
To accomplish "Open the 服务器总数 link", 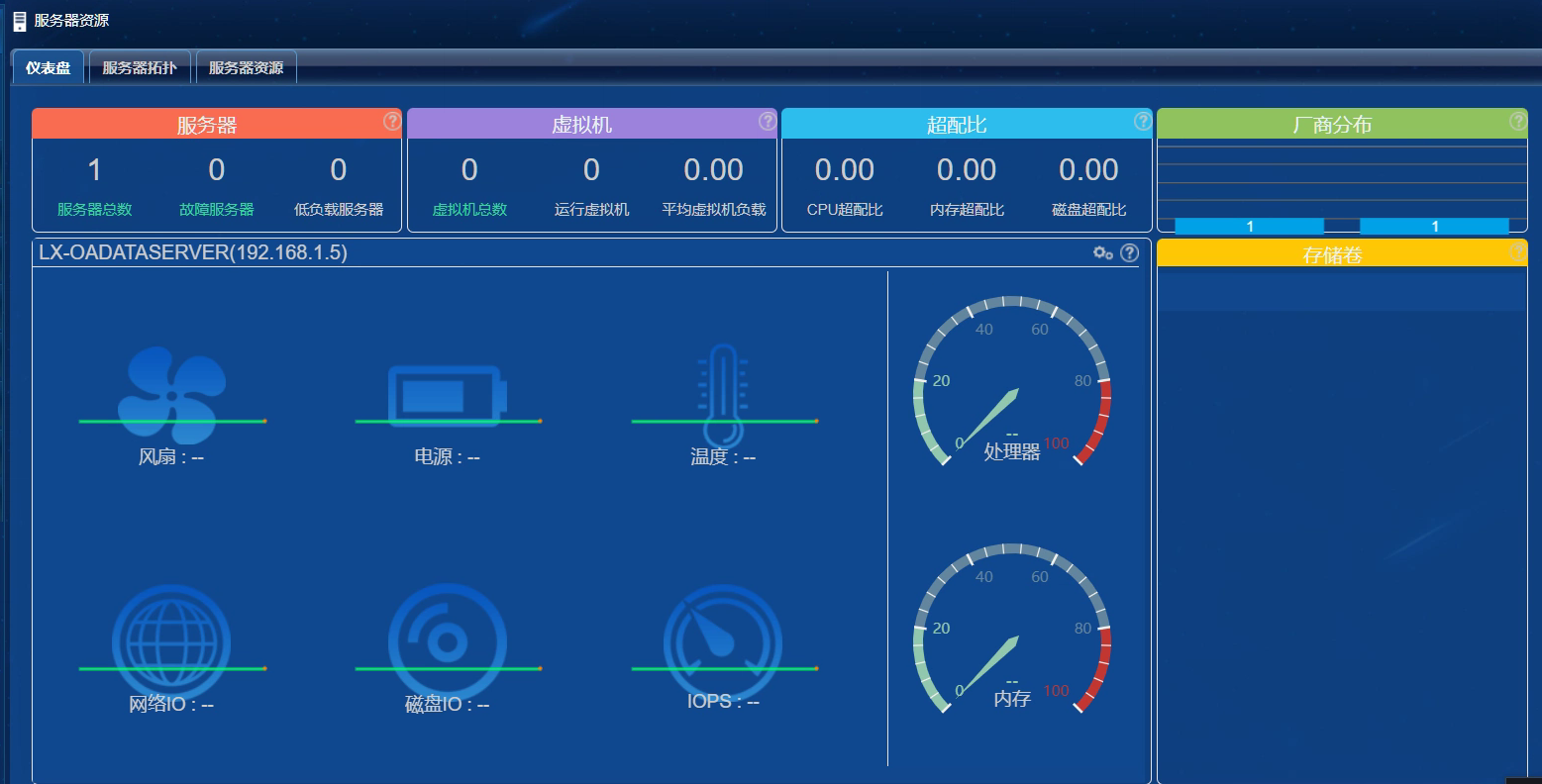I will 94,210.
